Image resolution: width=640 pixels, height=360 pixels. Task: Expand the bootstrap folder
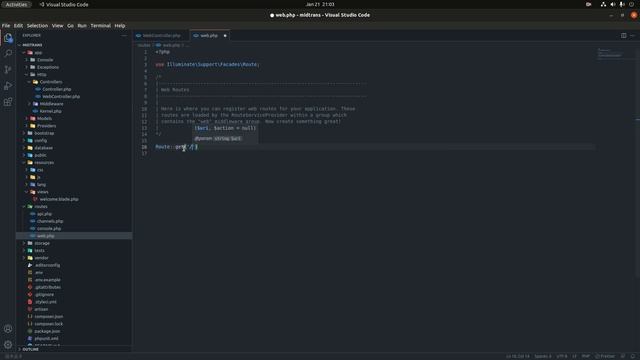[44, 133]
